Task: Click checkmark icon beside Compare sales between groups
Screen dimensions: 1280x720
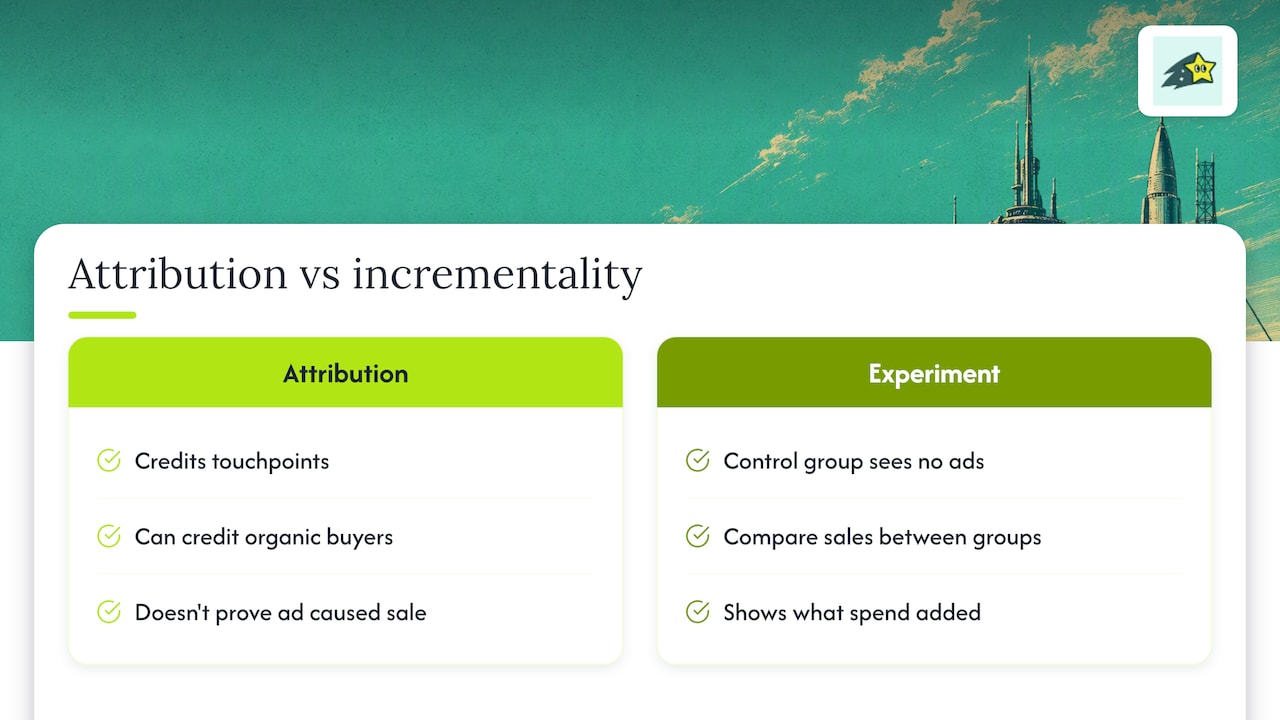Action: click(x=698, y=537)
